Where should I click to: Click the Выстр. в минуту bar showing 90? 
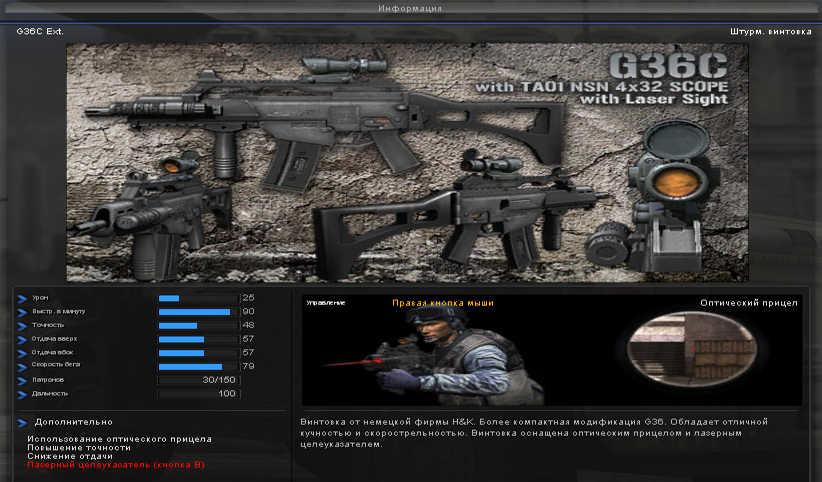click(x=199, y=312)
